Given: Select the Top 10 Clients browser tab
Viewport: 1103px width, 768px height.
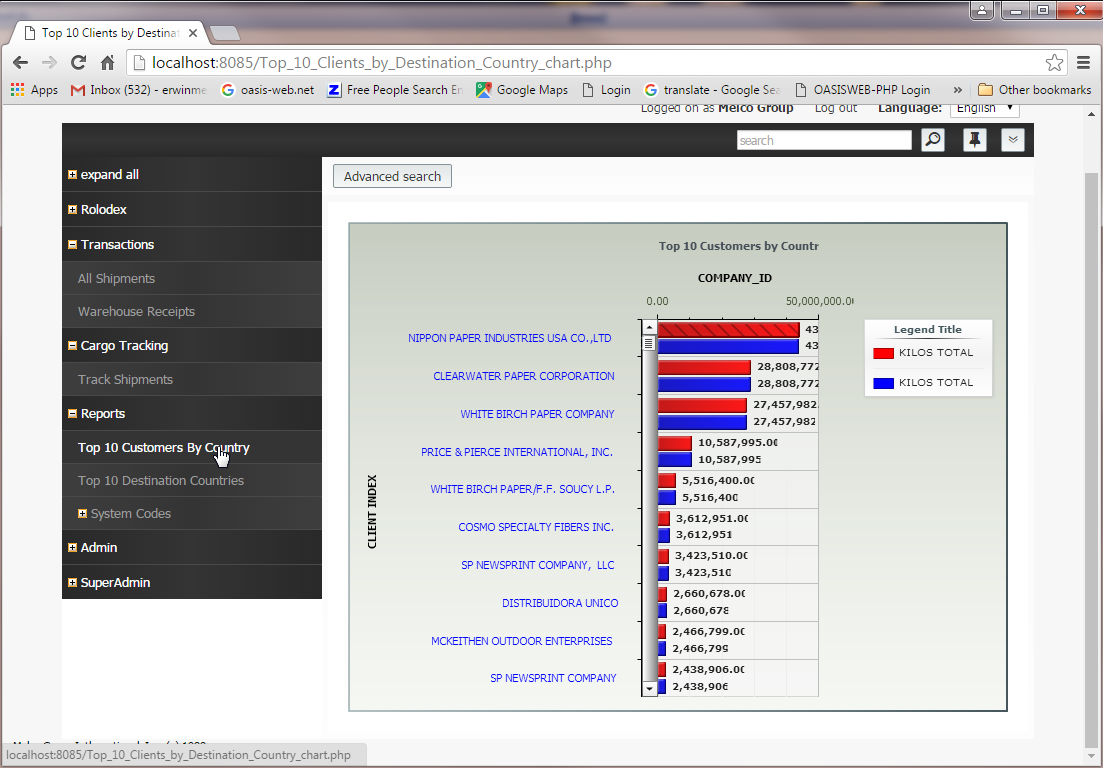Looking at the screenshot, I should coord(110,32).
